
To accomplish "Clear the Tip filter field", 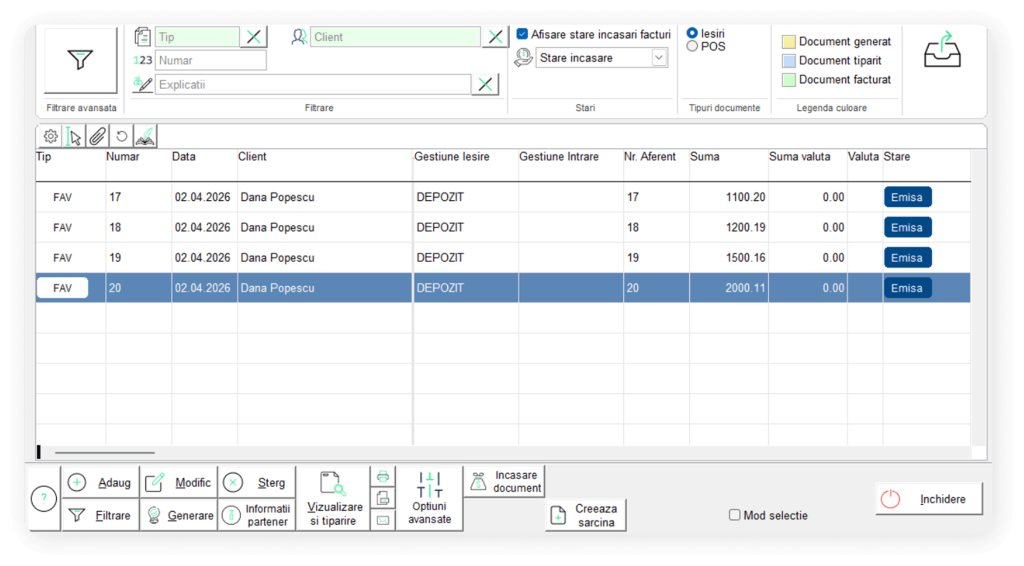I will [x=253, y=37].
